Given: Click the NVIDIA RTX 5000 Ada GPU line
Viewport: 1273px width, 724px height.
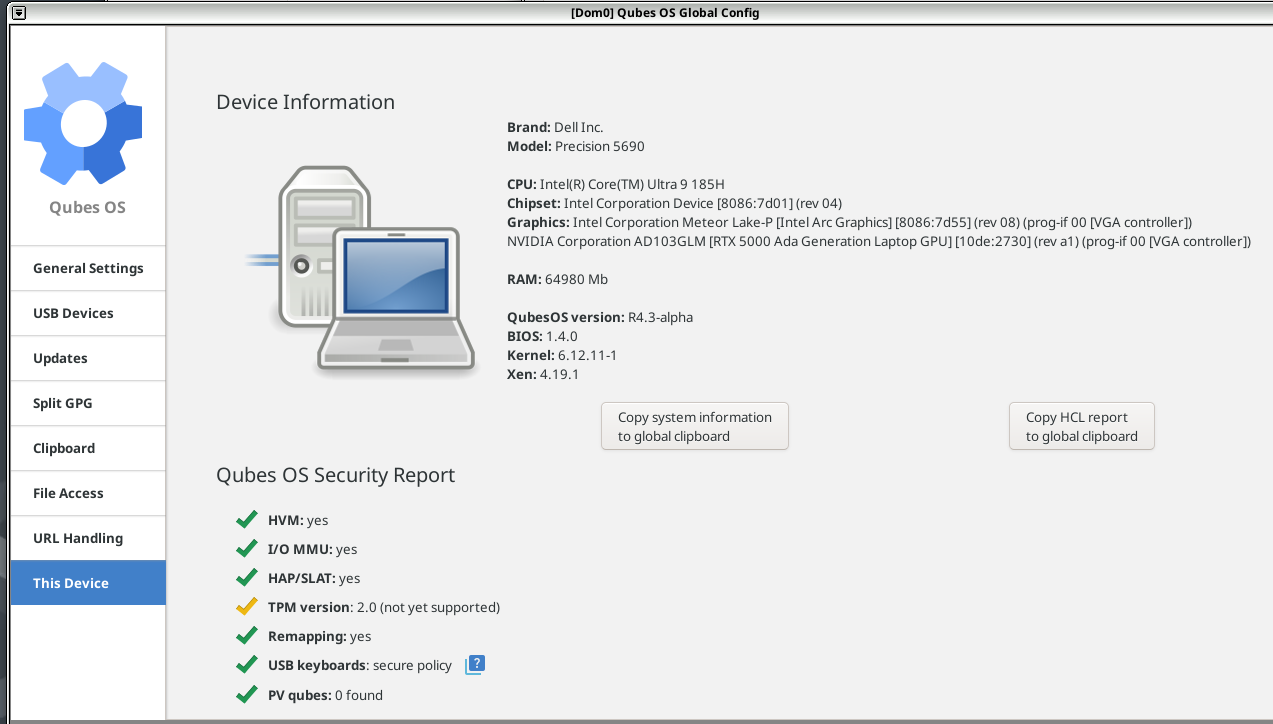Looking at the screenshot, I should (879, 241).
